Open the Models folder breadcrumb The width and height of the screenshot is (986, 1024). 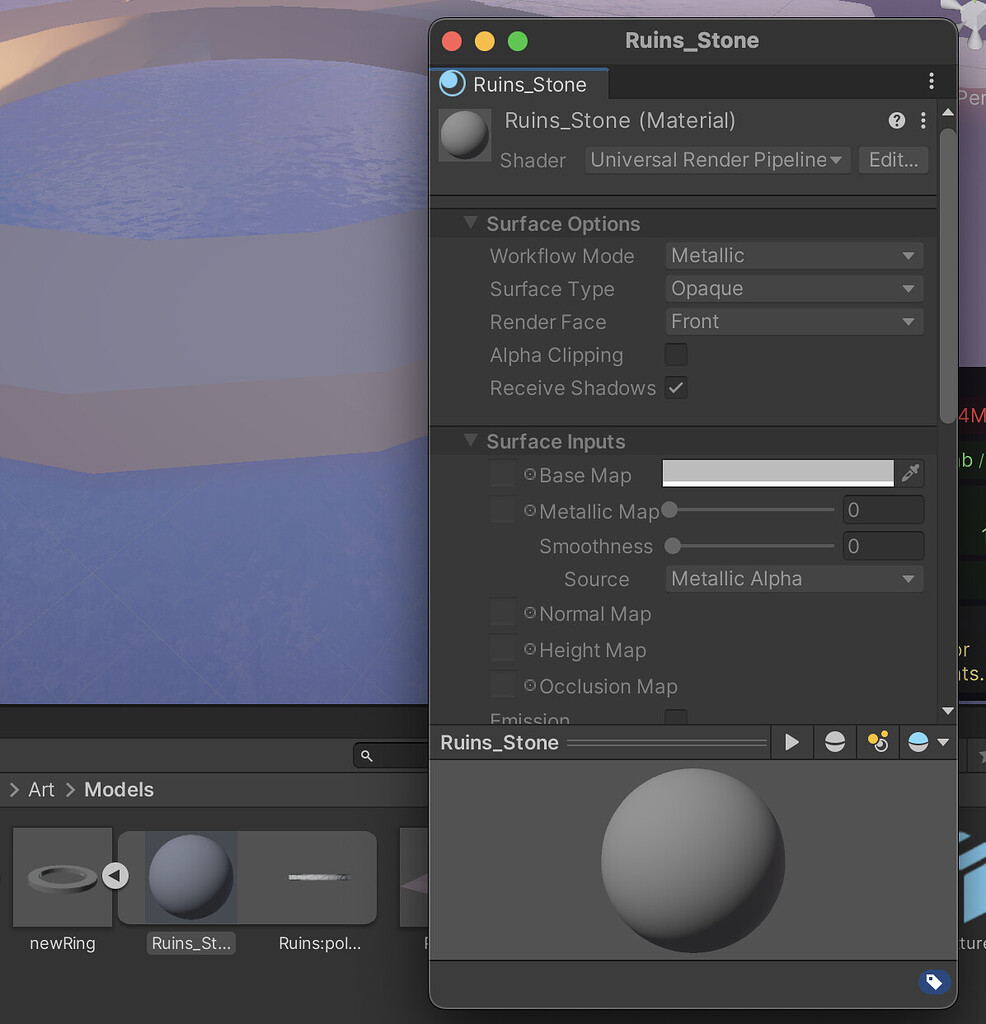pyautogui.click(x=118, y=789)
